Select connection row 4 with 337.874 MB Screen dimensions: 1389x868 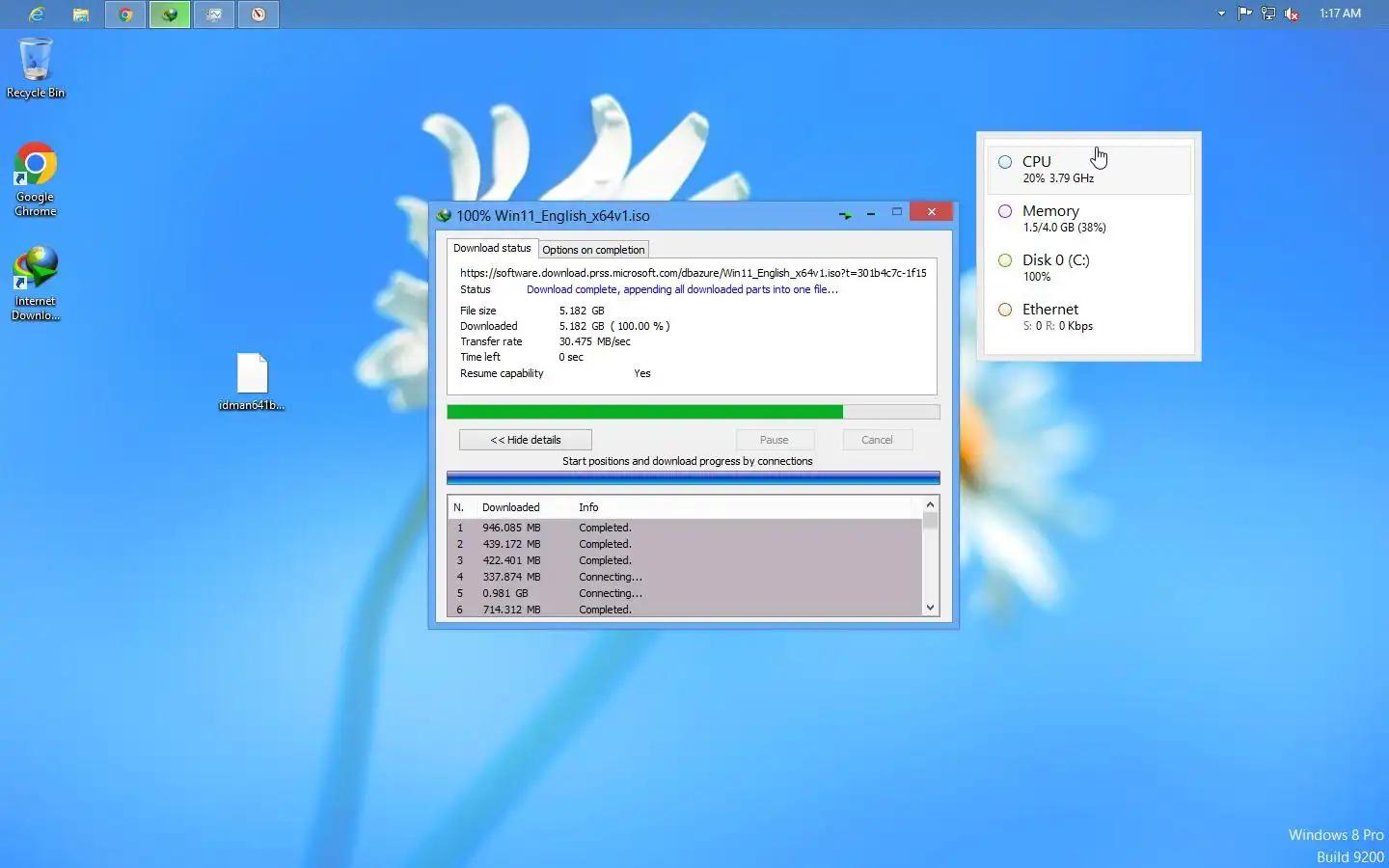tap(685, 577)
